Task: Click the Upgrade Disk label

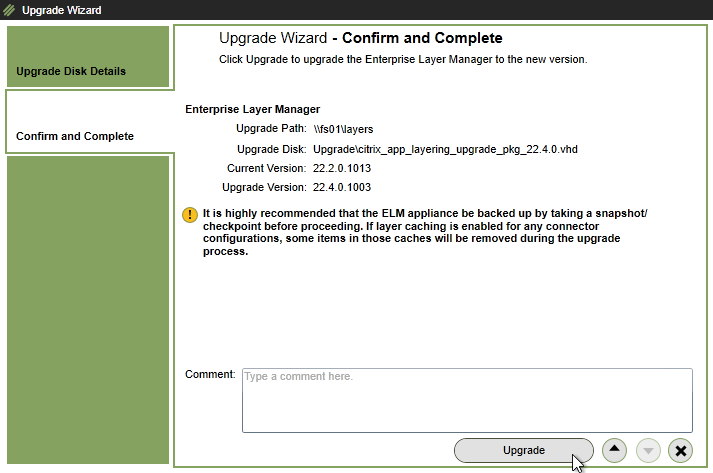Action: tap(271, 149)
